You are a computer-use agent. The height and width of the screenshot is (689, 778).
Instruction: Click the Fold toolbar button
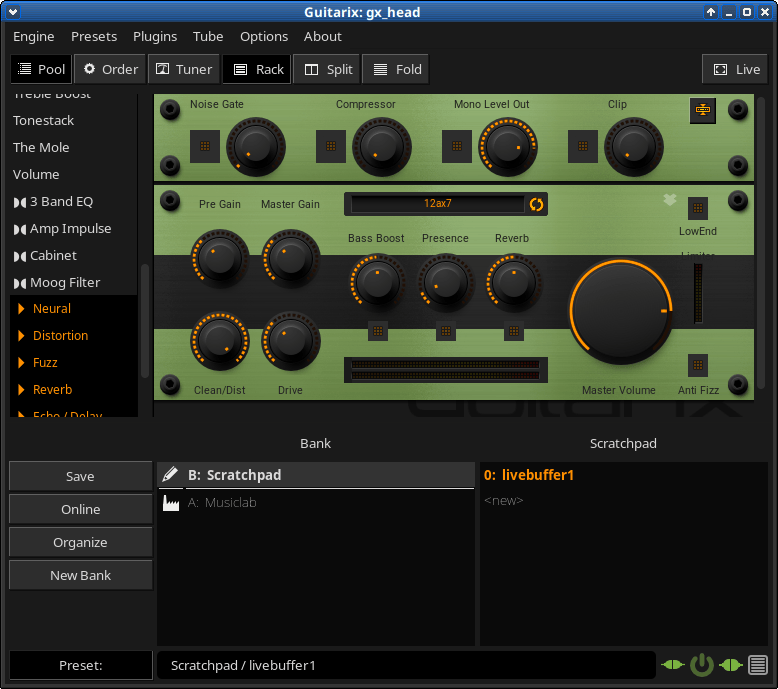pos(396,69)
